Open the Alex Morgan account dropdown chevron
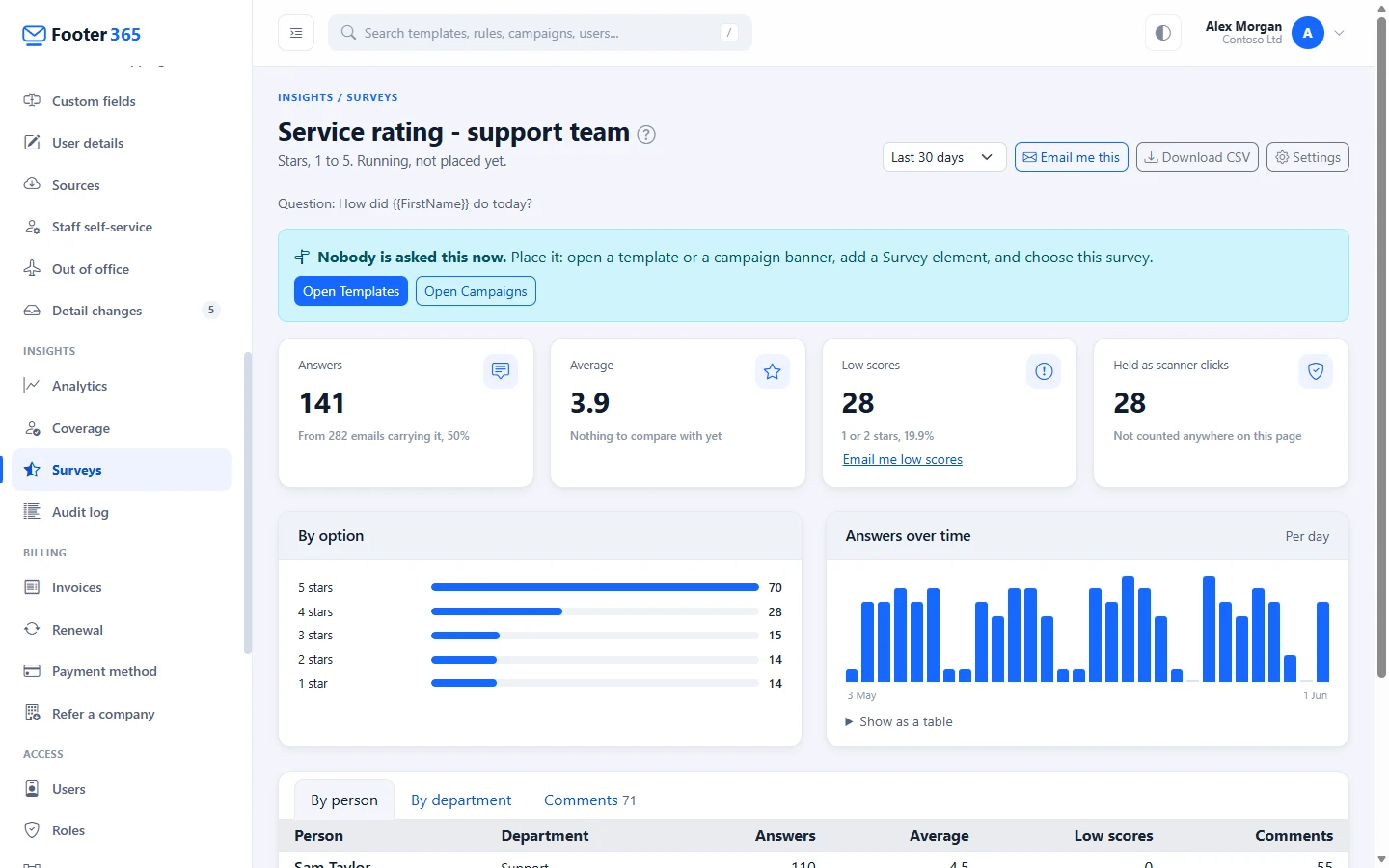The image size is (1389, 868). [1339, 33]
